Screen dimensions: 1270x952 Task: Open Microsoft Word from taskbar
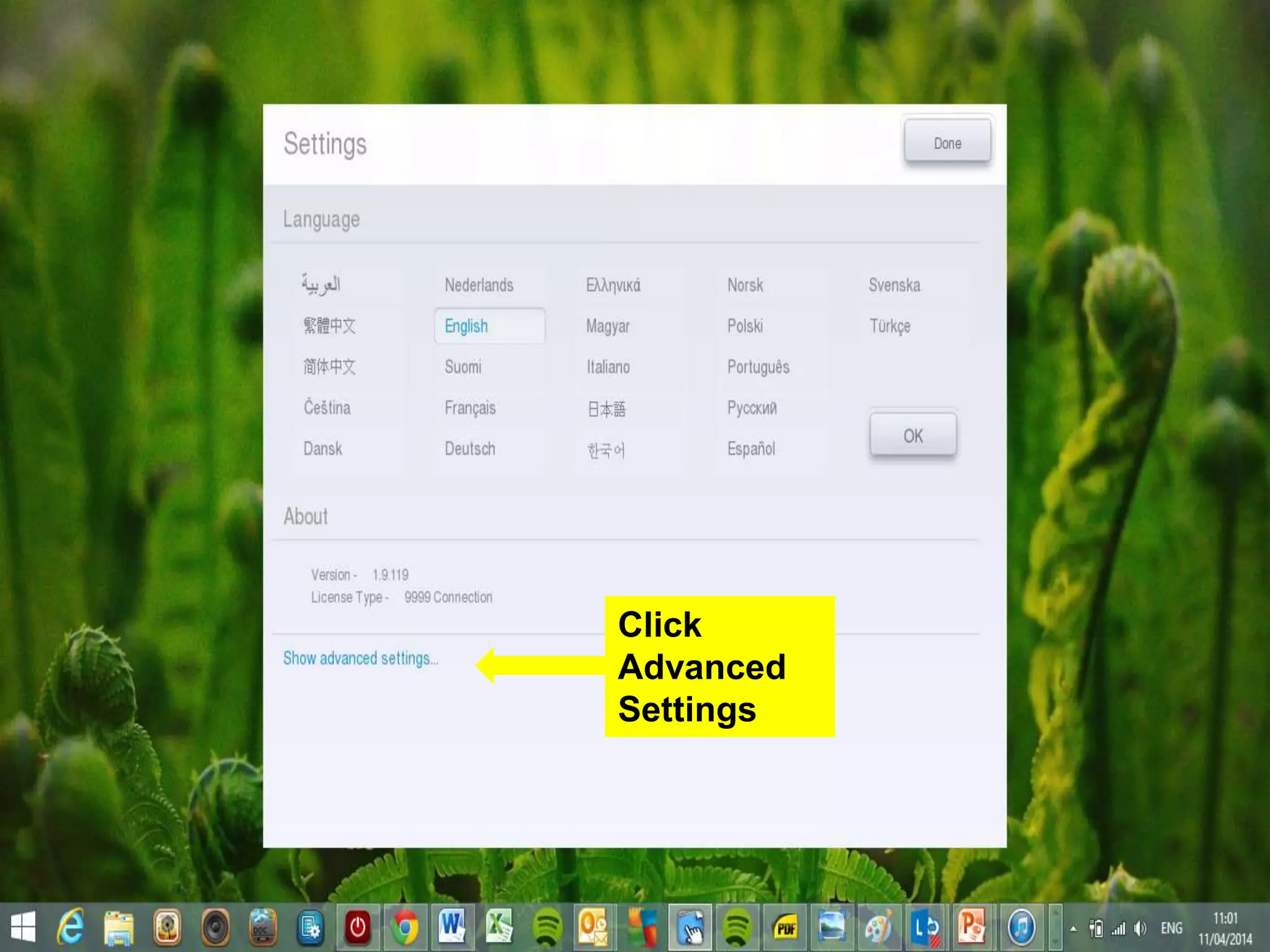click(x=452, y=928)
